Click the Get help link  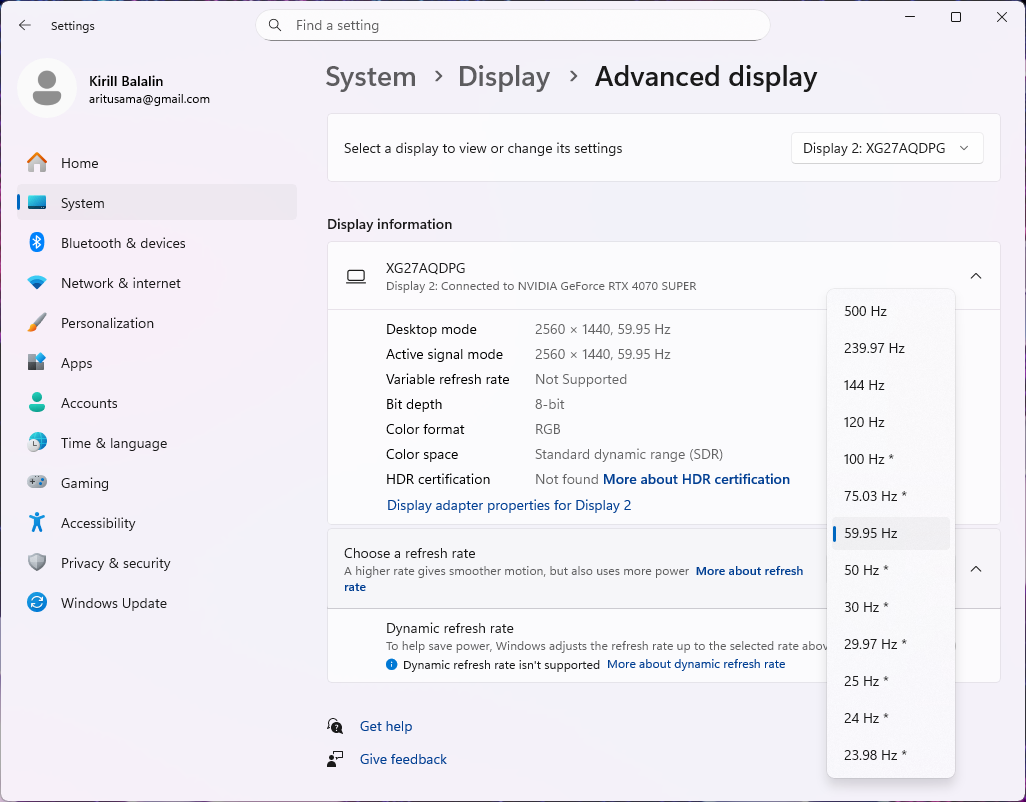pyautogui.click(x=386, y=726)
